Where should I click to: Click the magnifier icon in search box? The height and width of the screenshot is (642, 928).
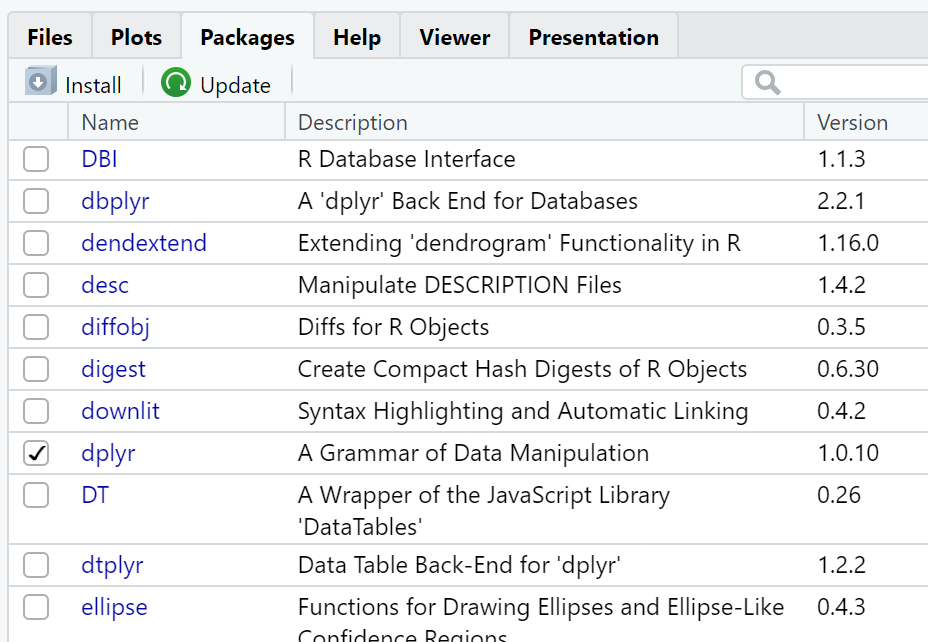click(768, 83)
